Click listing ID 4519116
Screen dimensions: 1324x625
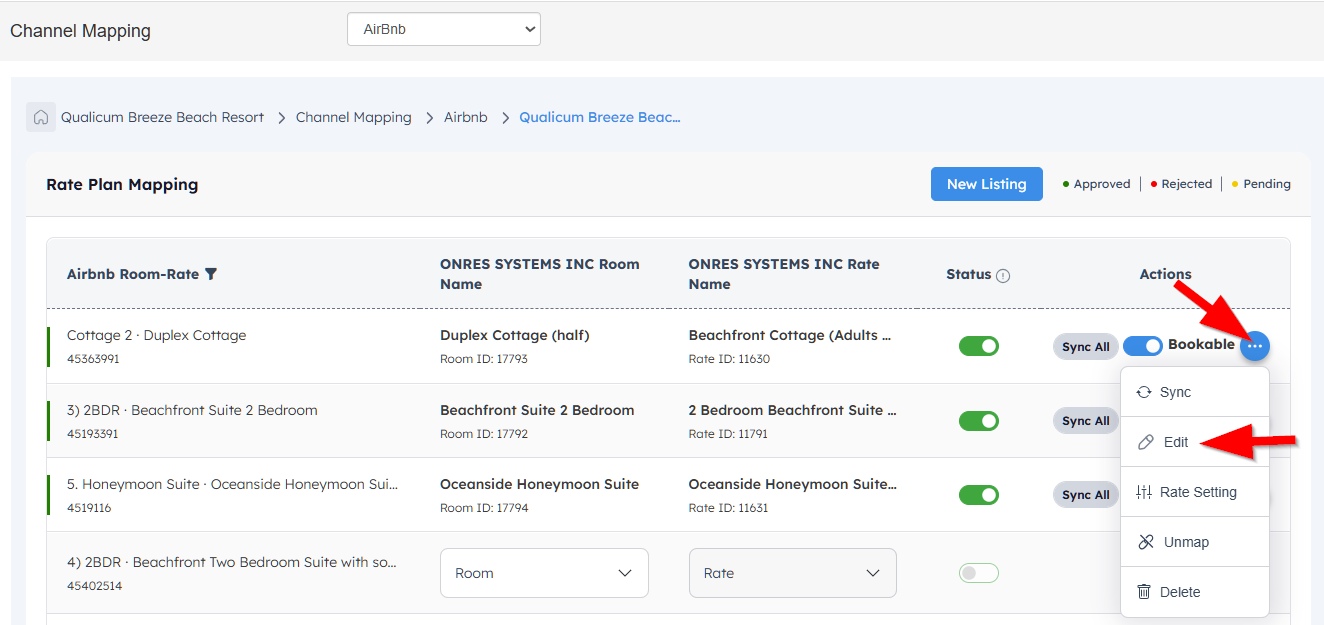pos(89,508)
